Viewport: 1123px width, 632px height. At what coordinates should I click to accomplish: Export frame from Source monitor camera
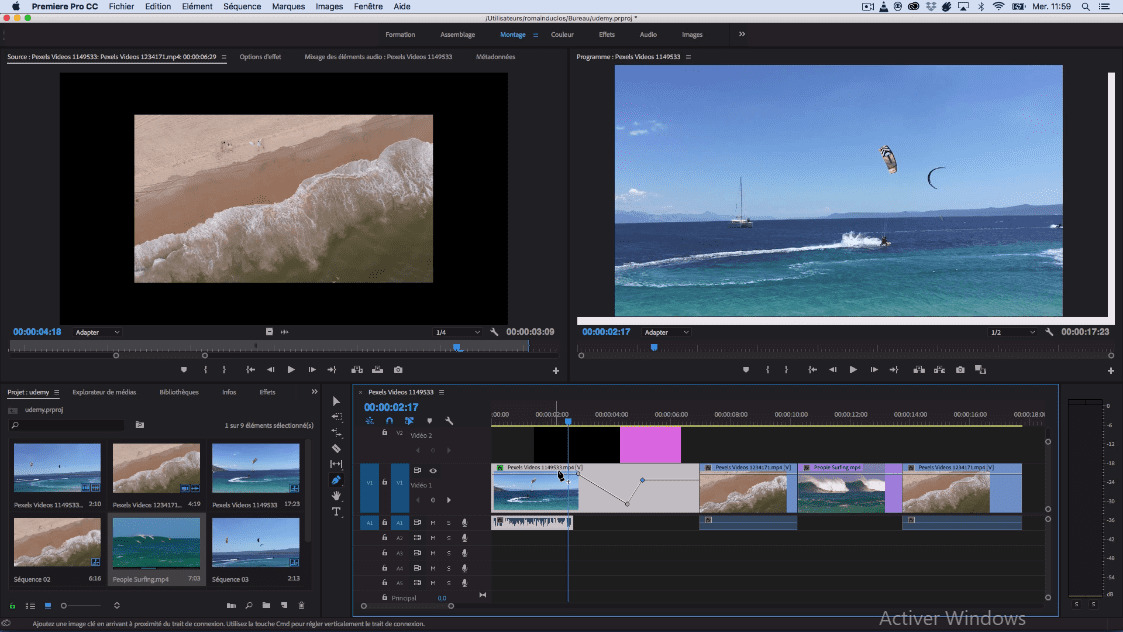398,370
